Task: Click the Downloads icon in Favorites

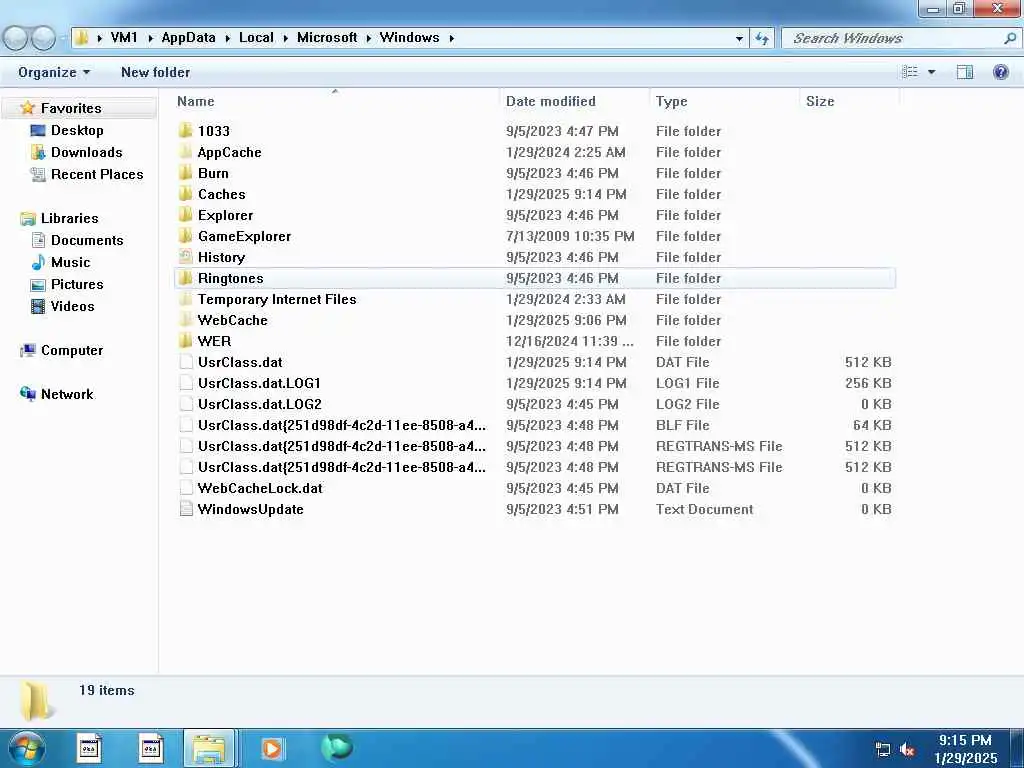Action: tap(38, 152)
